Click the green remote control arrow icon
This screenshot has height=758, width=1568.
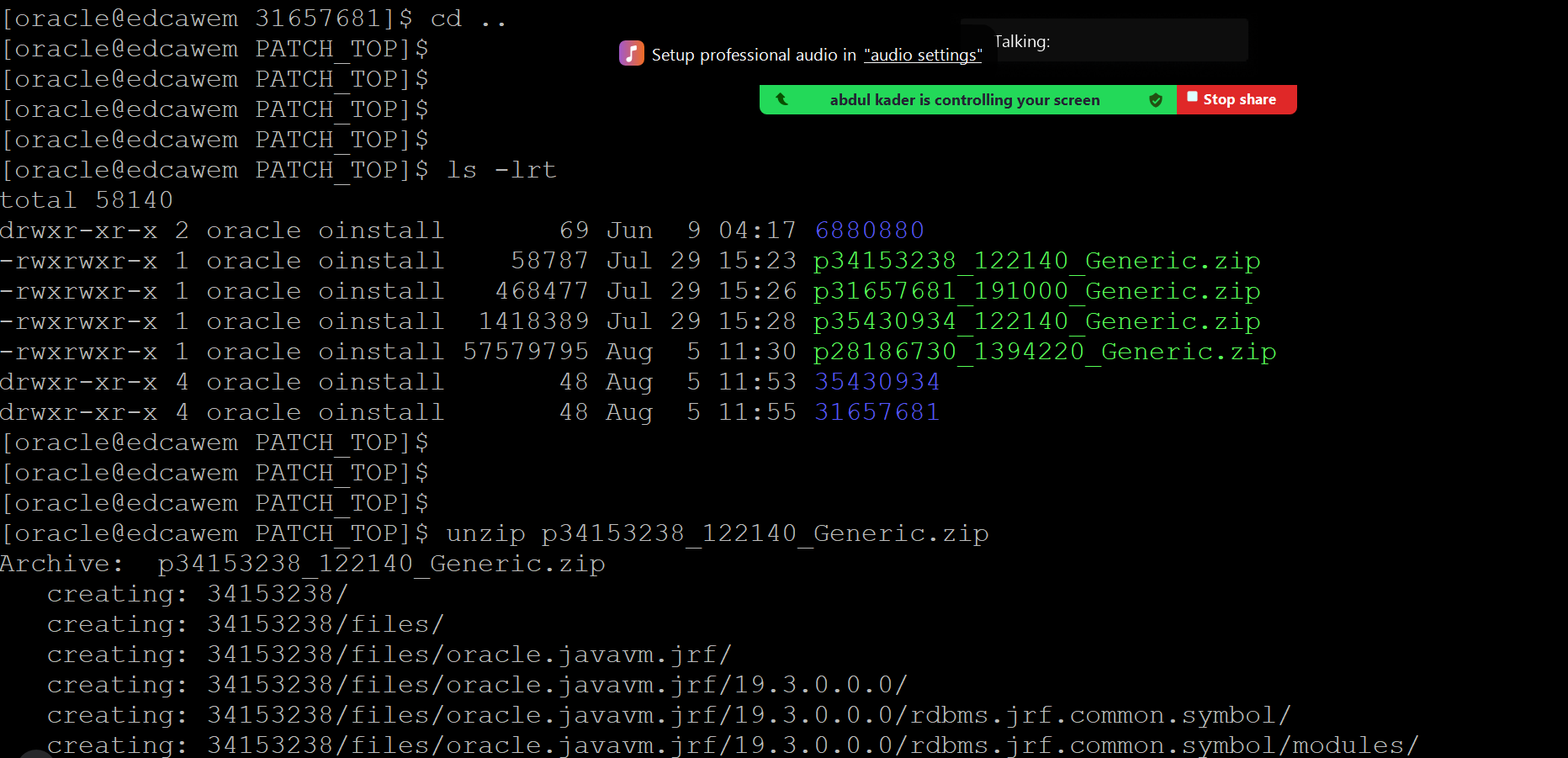tap(781, 99)
